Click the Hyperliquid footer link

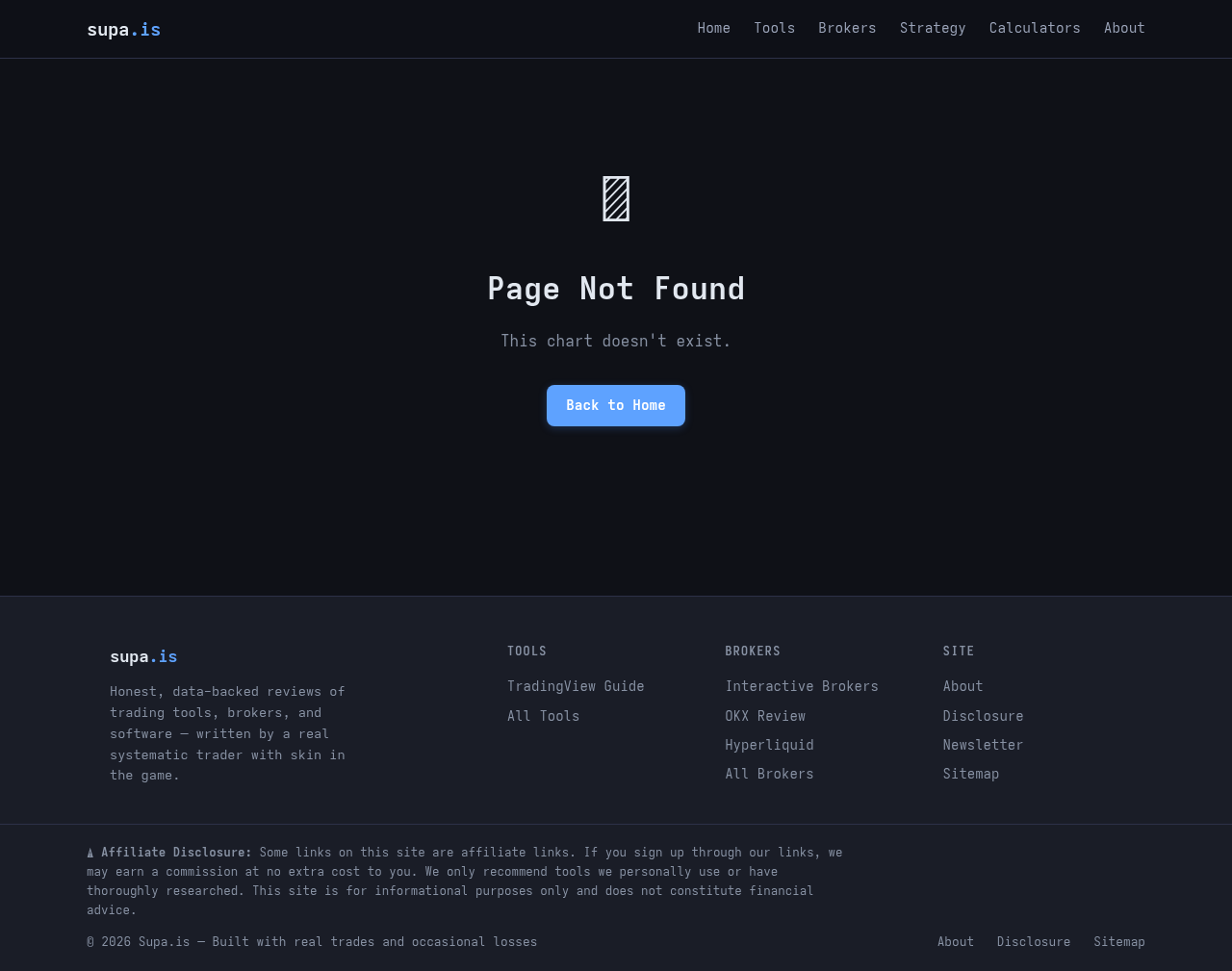(769, 744)
